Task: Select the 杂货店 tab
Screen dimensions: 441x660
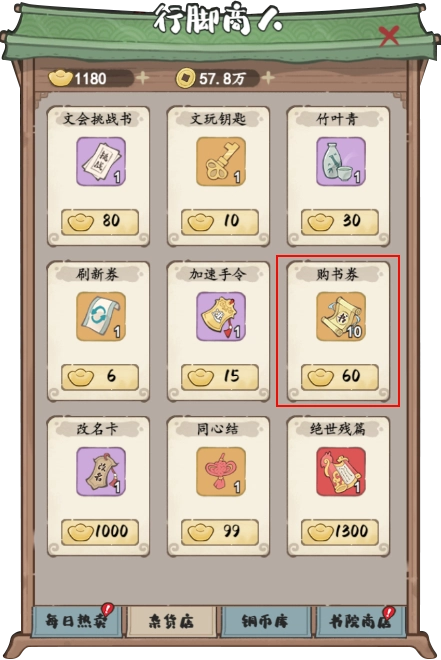Action: point(171,621)
